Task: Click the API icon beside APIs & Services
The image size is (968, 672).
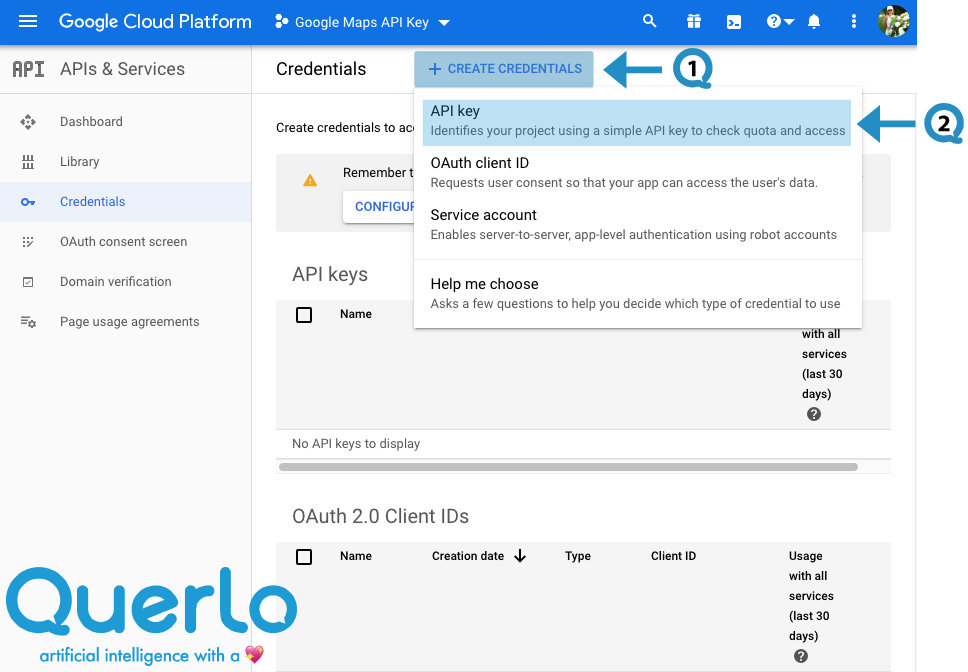Action: point(28,69)
